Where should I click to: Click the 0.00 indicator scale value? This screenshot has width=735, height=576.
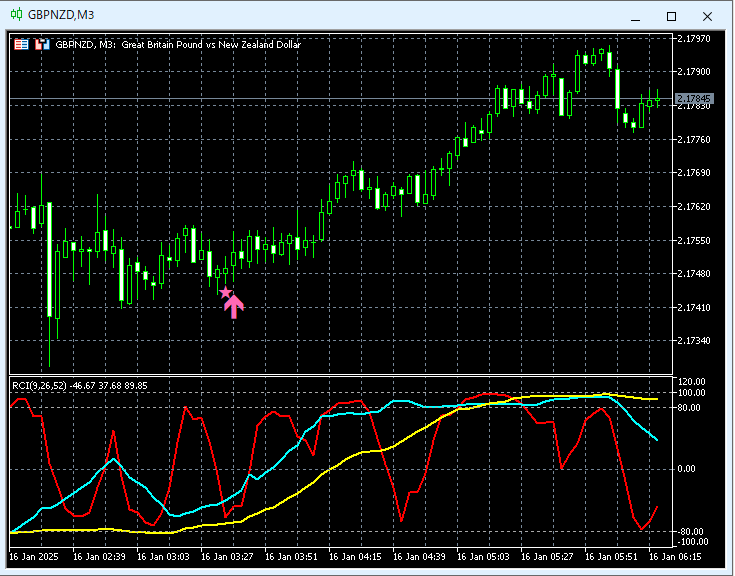(x=687, y=469)
